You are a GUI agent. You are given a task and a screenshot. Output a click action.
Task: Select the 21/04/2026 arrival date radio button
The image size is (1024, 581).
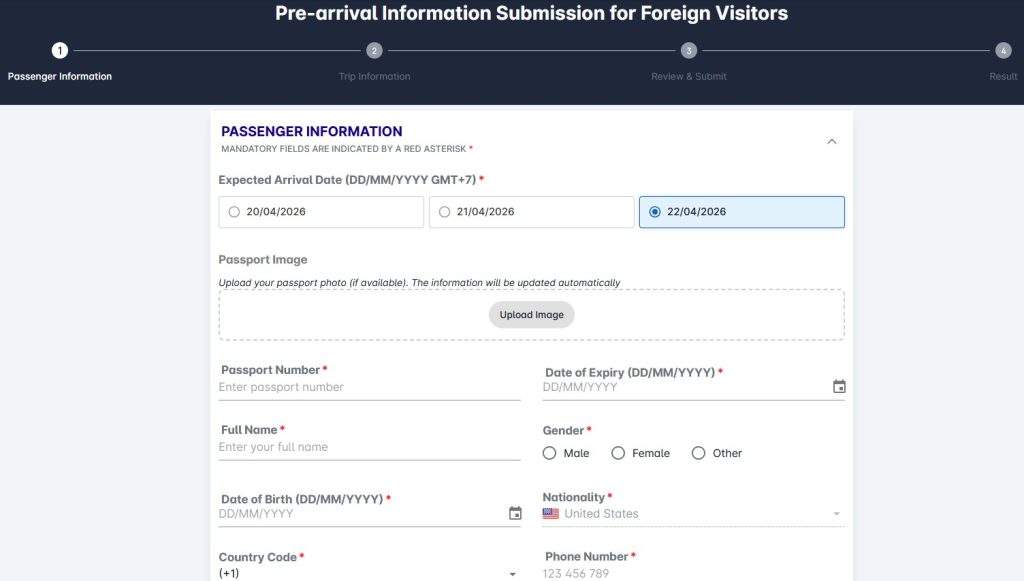pyautogui.click(x=443, y=211)
